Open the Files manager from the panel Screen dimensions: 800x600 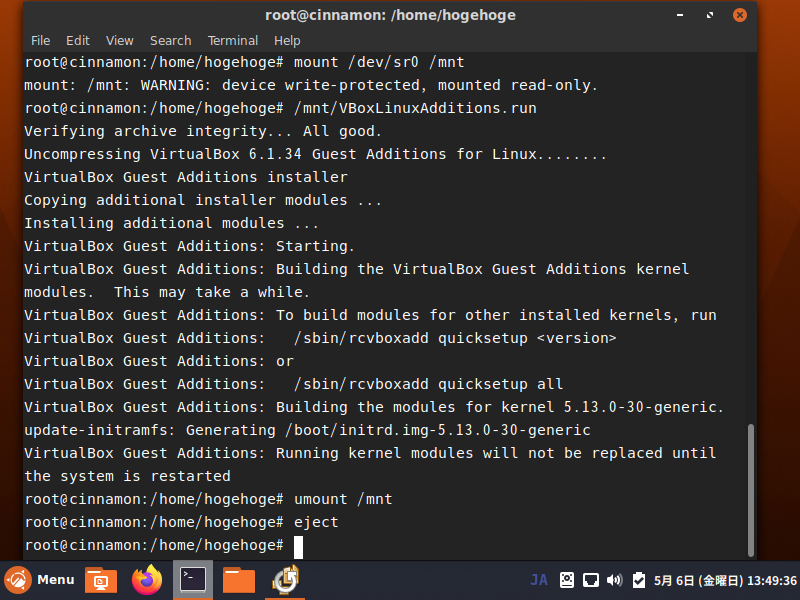coord(239,581)
